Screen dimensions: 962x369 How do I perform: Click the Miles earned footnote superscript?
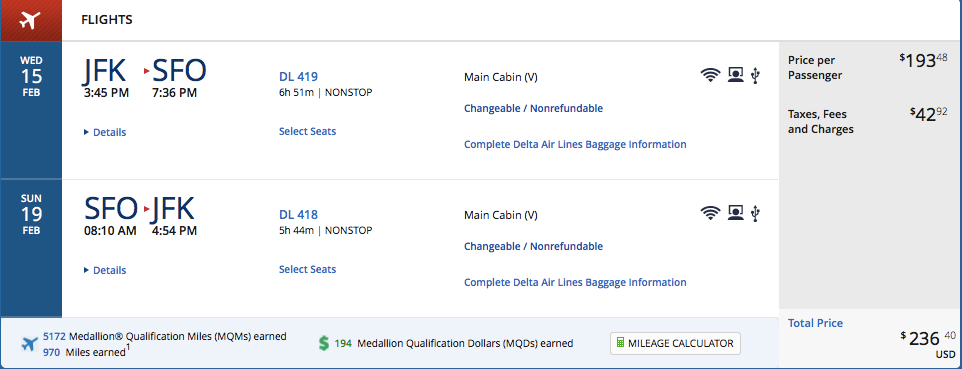128,348
